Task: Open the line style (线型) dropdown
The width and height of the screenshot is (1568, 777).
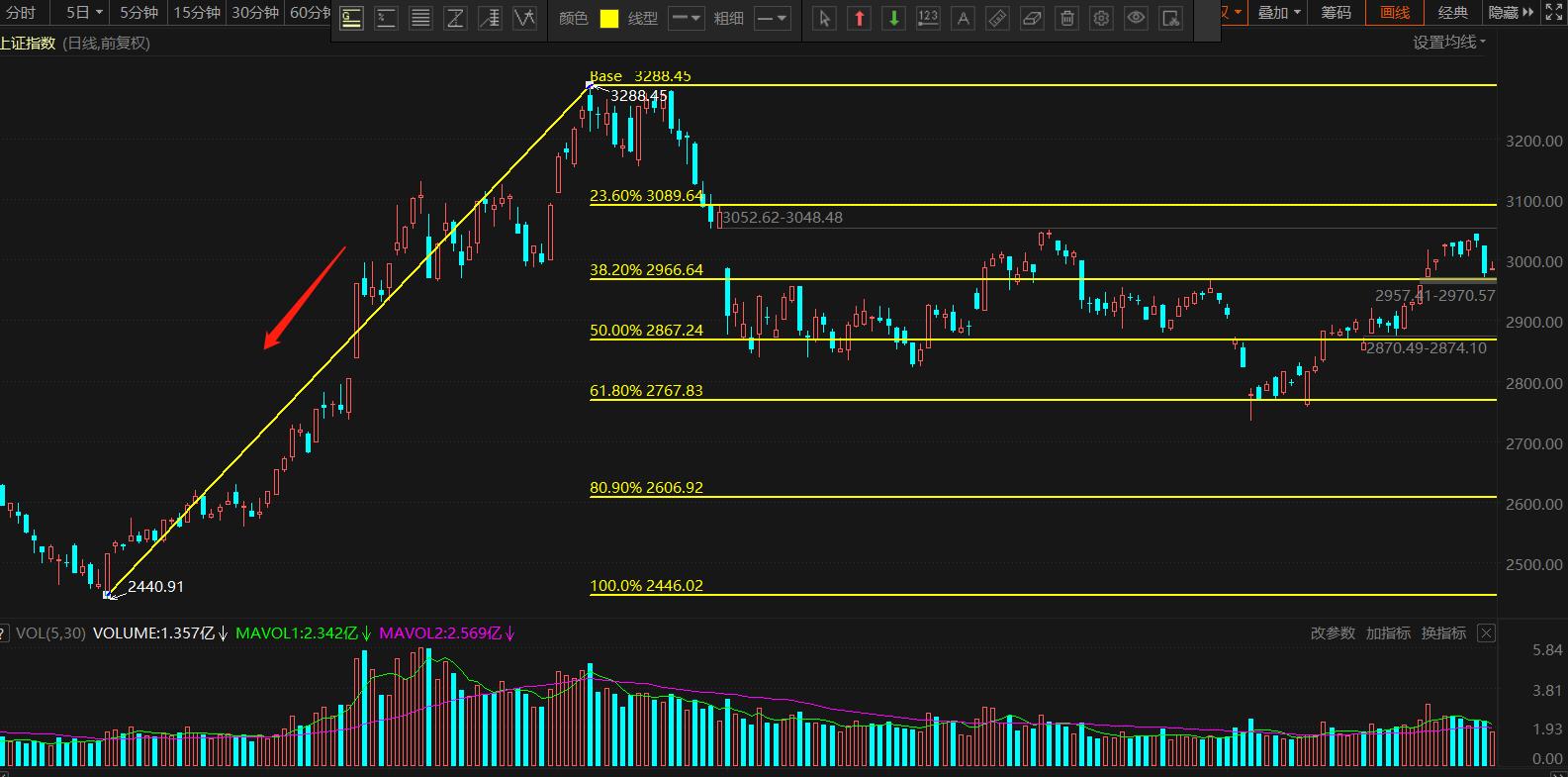Action: click(686, 18)
